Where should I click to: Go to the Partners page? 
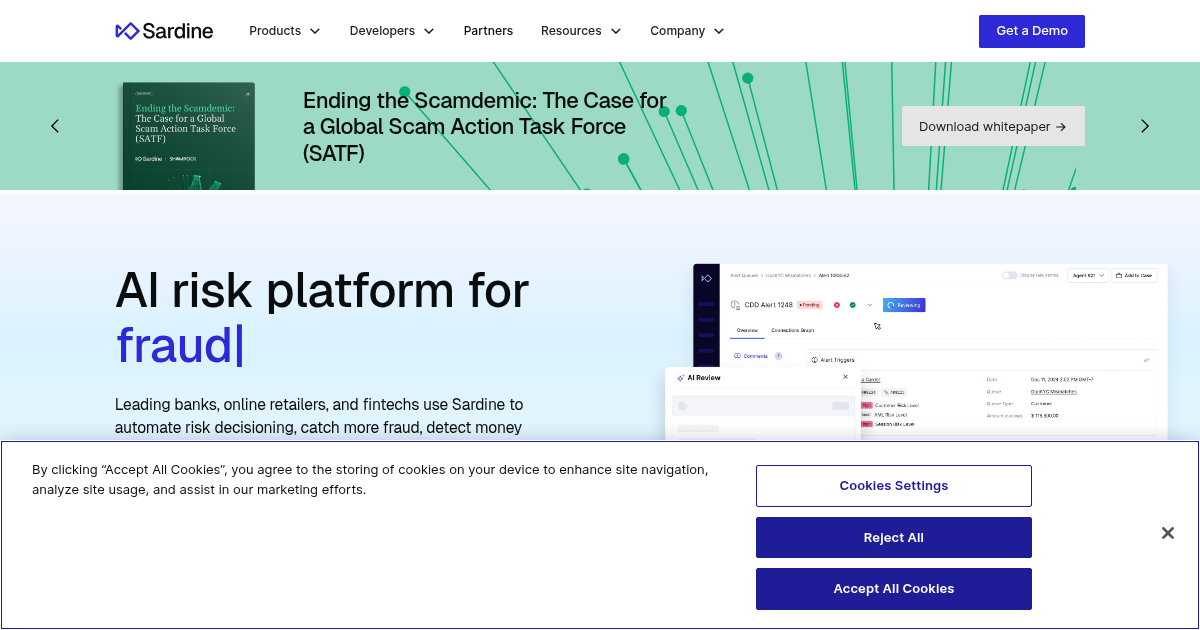click(x=488, y=31)
